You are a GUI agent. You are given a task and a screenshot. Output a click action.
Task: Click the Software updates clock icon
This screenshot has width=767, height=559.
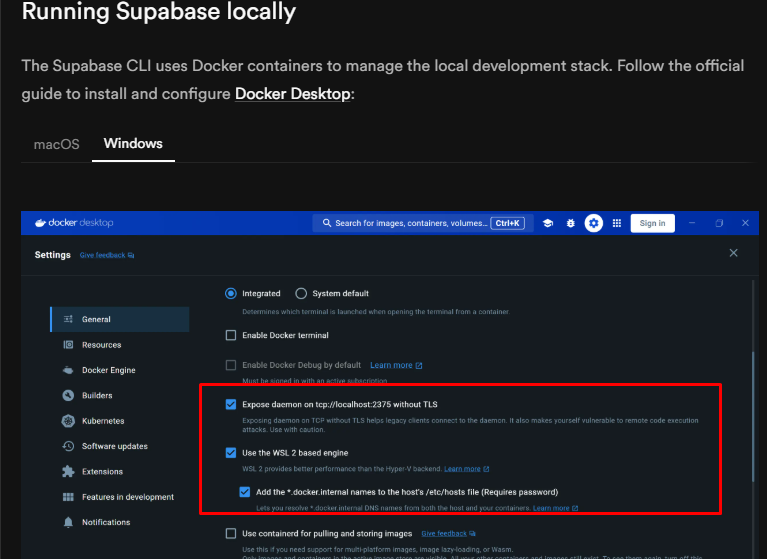[68, 446]
